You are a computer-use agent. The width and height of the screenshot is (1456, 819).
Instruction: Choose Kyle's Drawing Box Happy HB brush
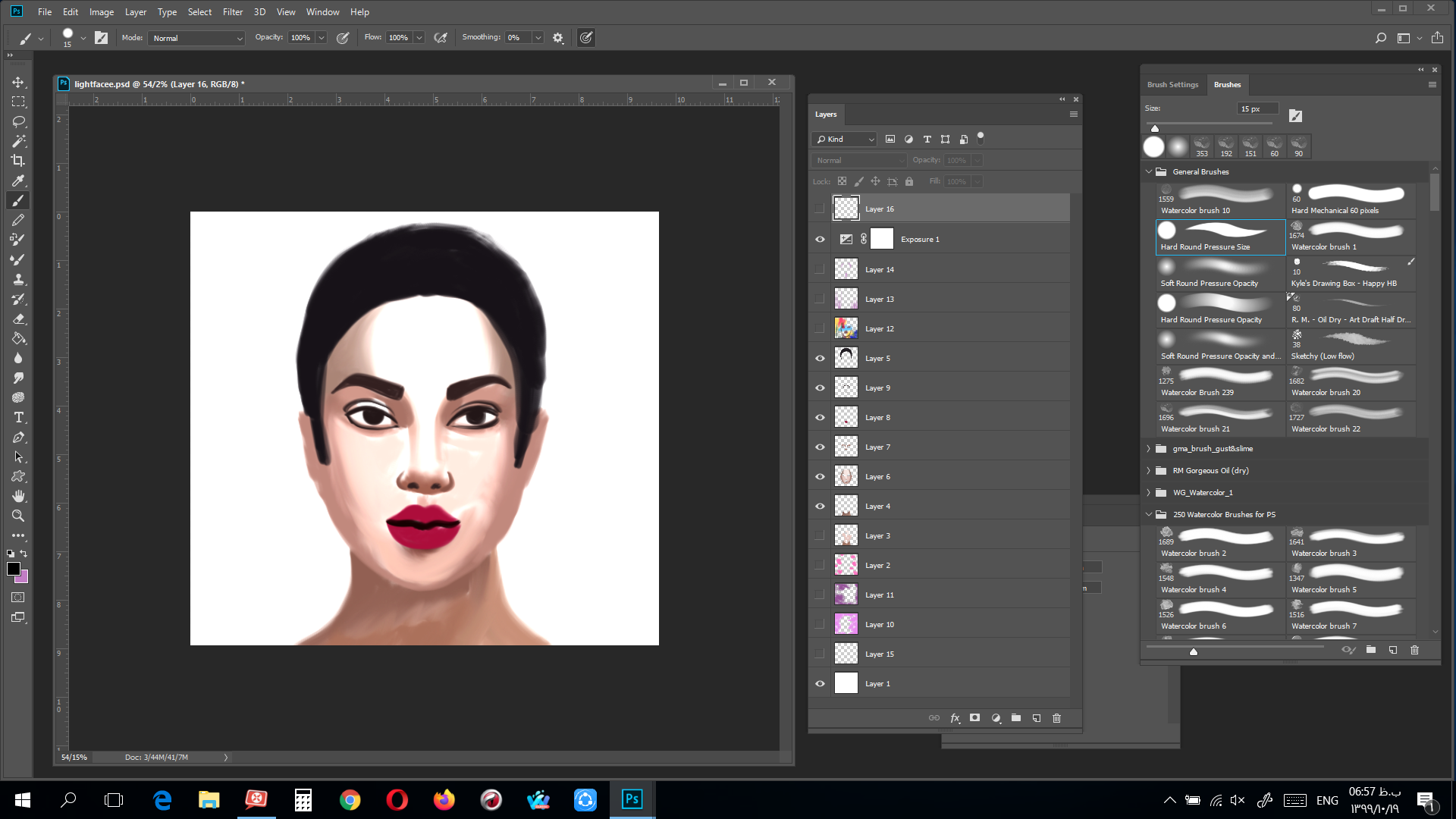click(x=1351, y=274)
